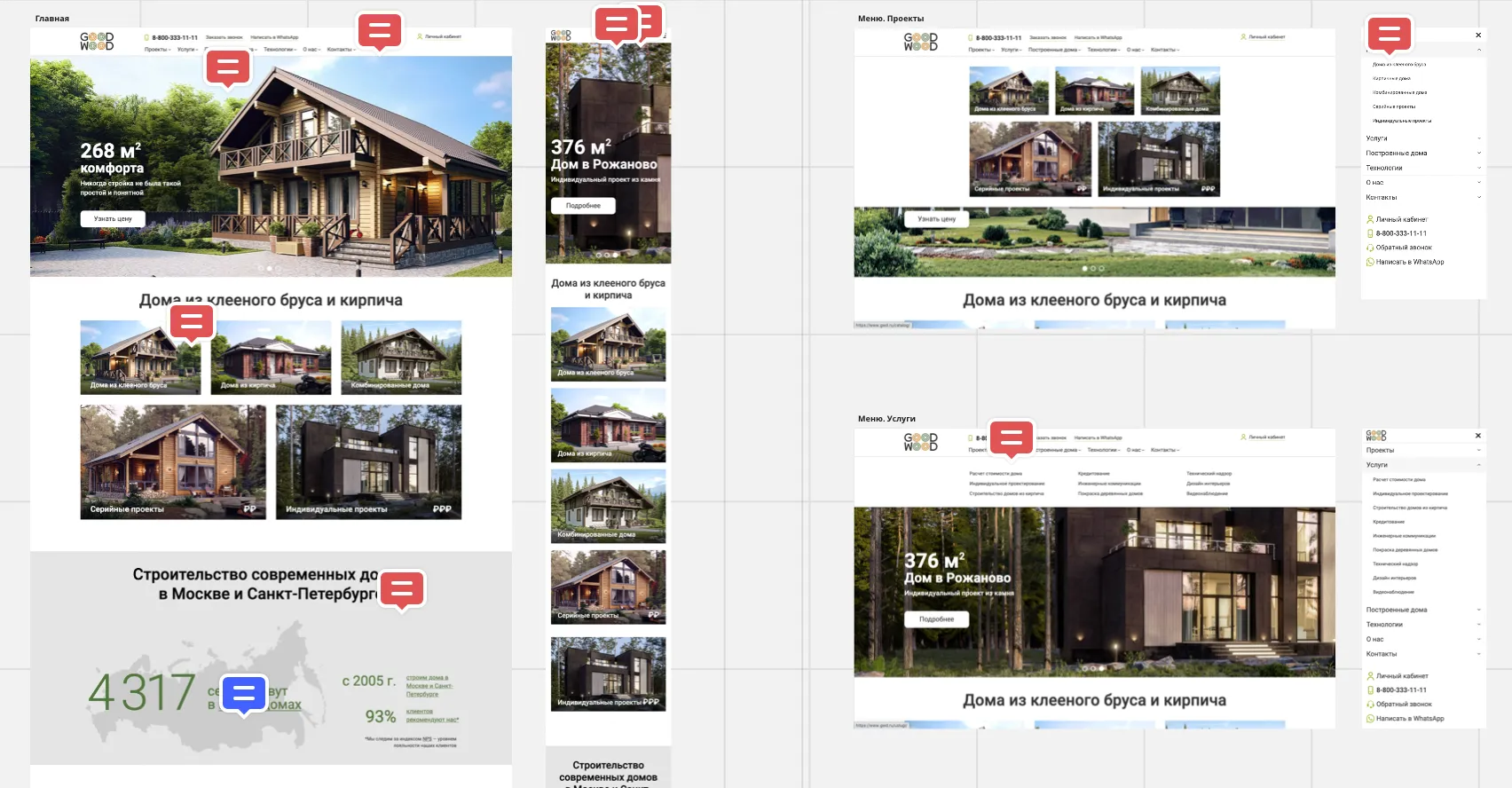
Task: Click the GoodWood logo in the Меню. Услуги mobile menu
Action: point(1376,436)
